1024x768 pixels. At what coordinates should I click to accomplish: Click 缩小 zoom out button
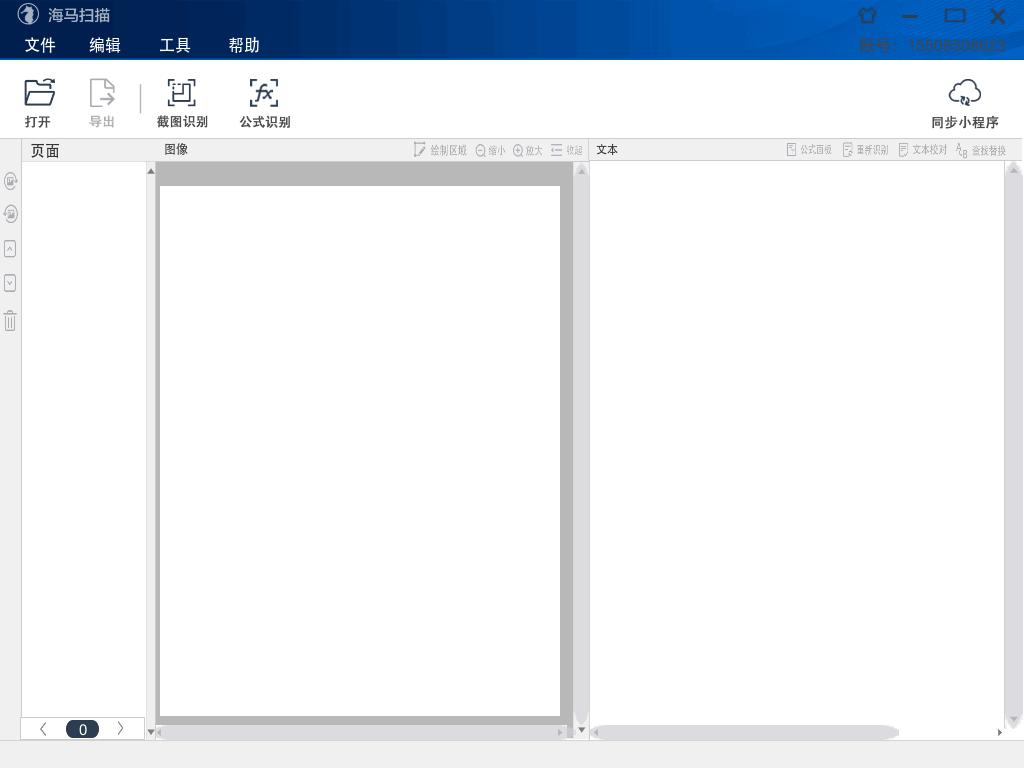(x=490, y=150)
